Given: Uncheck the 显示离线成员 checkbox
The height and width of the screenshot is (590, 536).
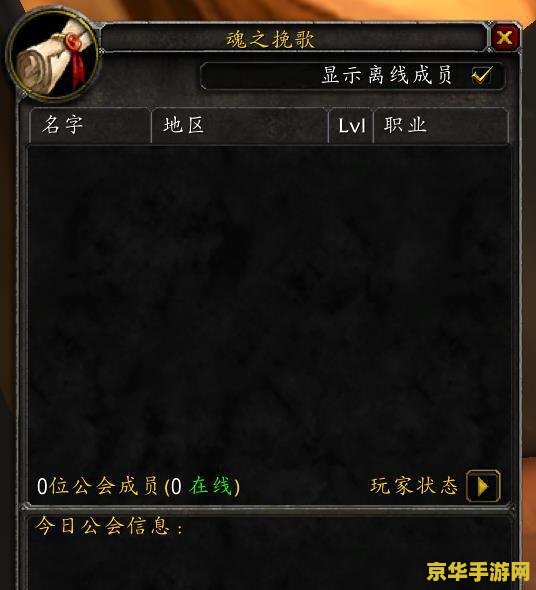Looking at the screenshot, I should pos(482,75).
